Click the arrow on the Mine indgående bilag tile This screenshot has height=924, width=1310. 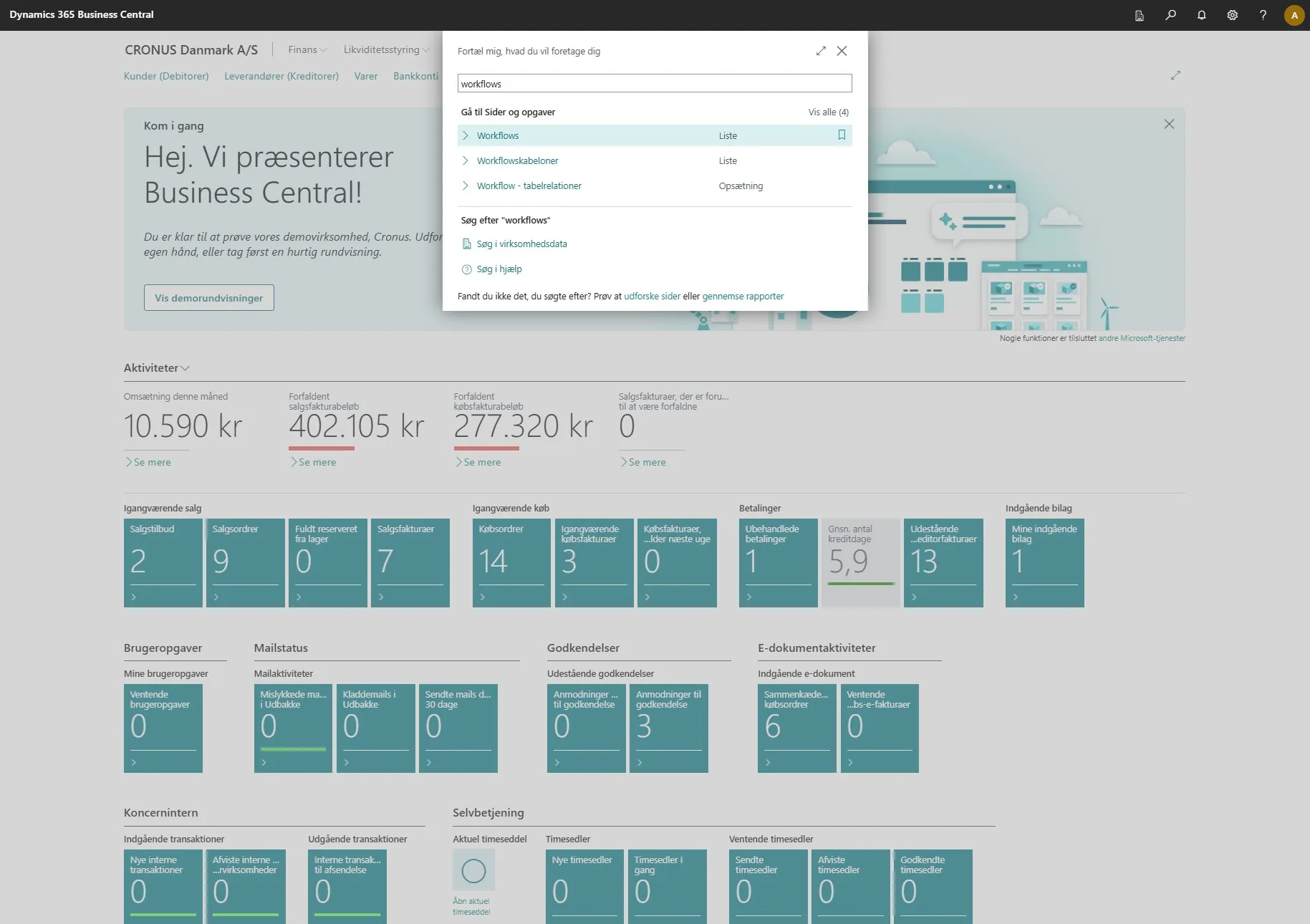pyautogui.click(x=1016, y=597)
